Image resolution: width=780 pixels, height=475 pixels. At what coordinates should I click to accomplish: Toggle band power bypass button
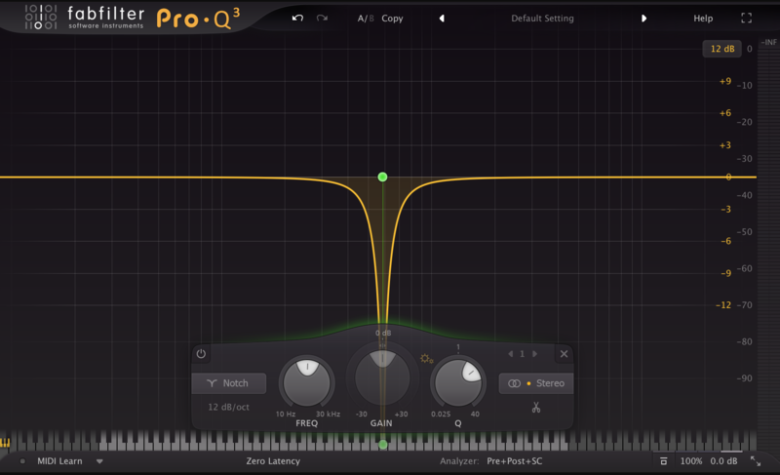[201, 354]
